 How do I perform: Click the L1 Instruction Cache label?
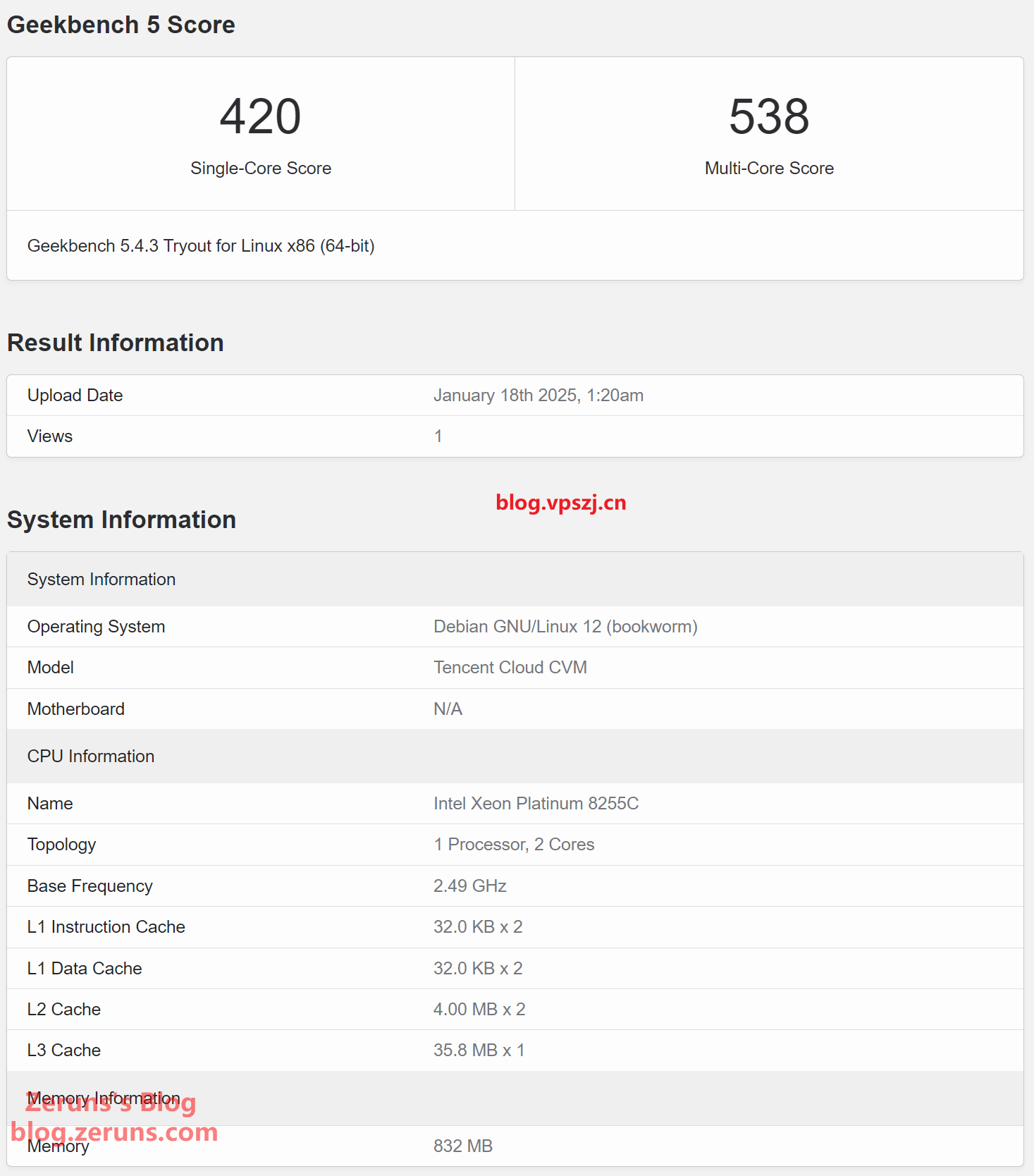[x=106, y=927]
